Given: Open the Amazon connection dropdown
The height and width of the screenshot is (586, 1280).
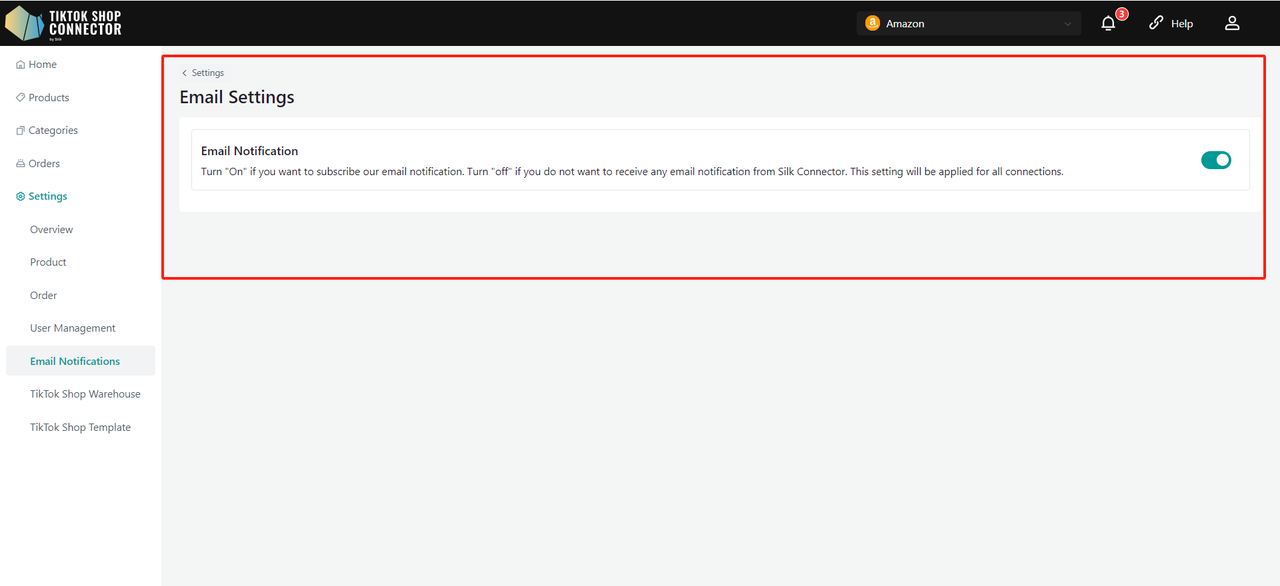Looking at the screenshot, I should (x=968, y=23).
